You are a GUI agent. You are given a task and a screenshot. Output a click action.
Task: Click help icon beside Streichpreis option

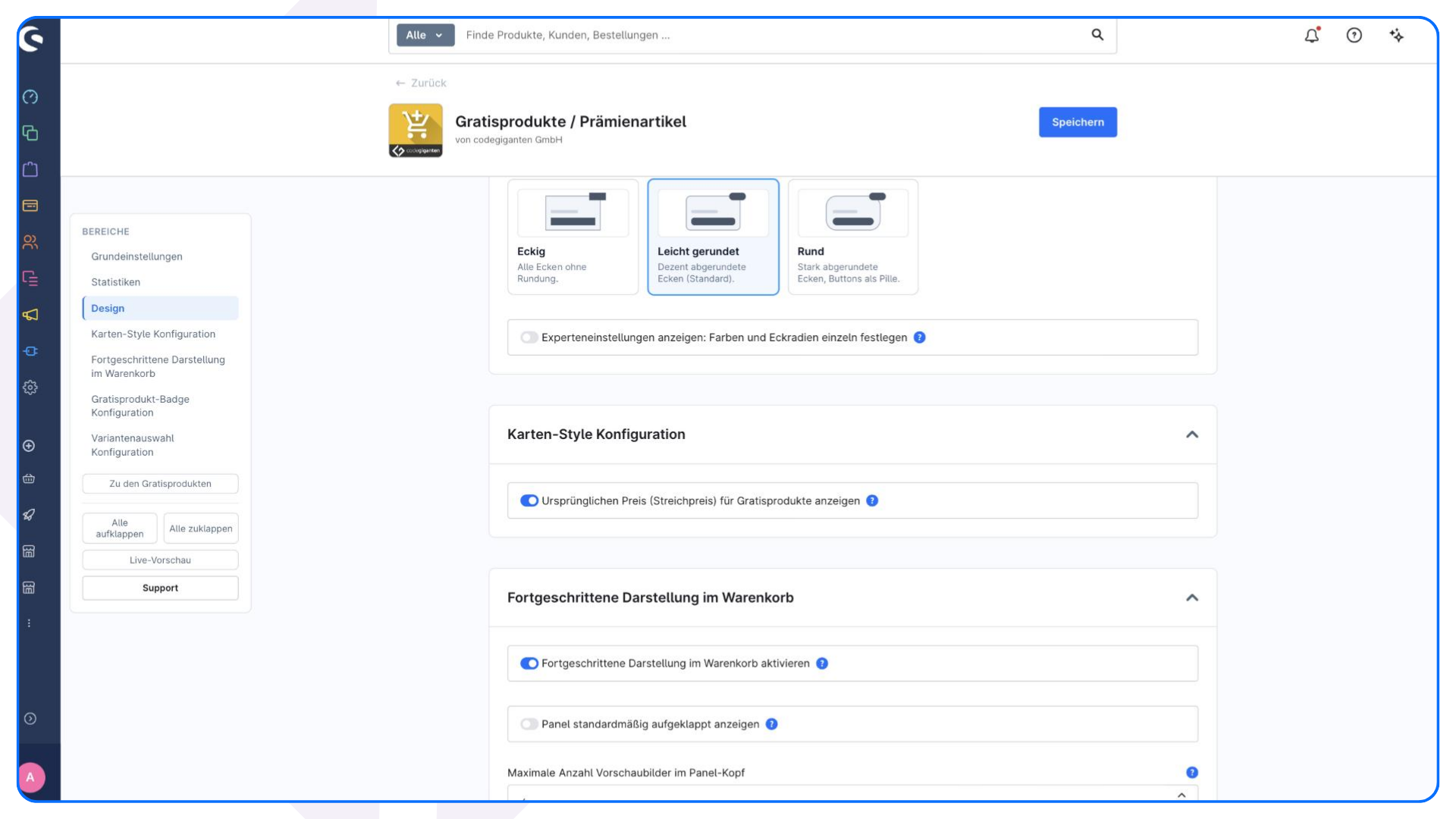click(872, 500)
